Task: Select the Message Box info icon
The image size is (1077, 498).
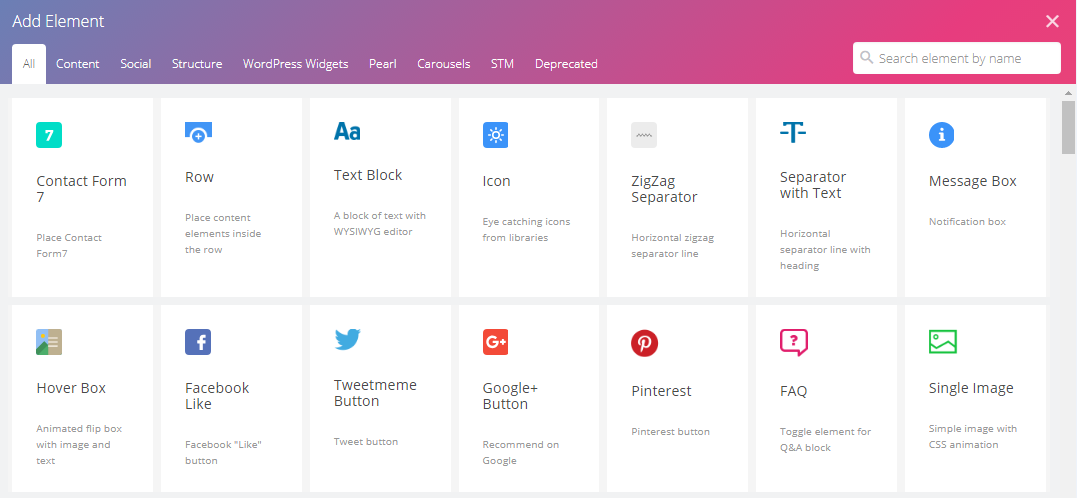Action: (x=941, y=135)
